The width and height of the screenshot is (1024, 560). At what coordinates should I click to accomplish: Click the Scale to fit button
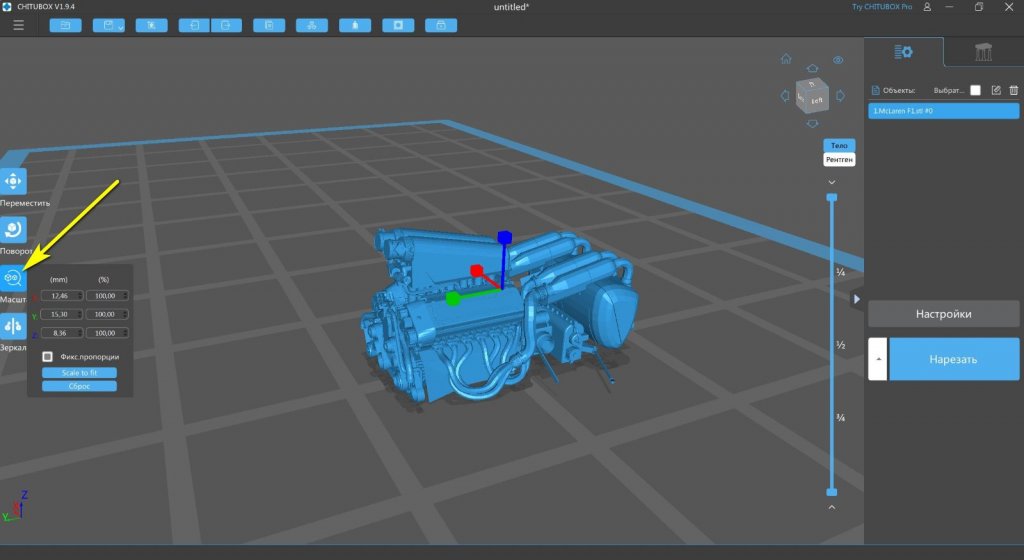point(79,372)
